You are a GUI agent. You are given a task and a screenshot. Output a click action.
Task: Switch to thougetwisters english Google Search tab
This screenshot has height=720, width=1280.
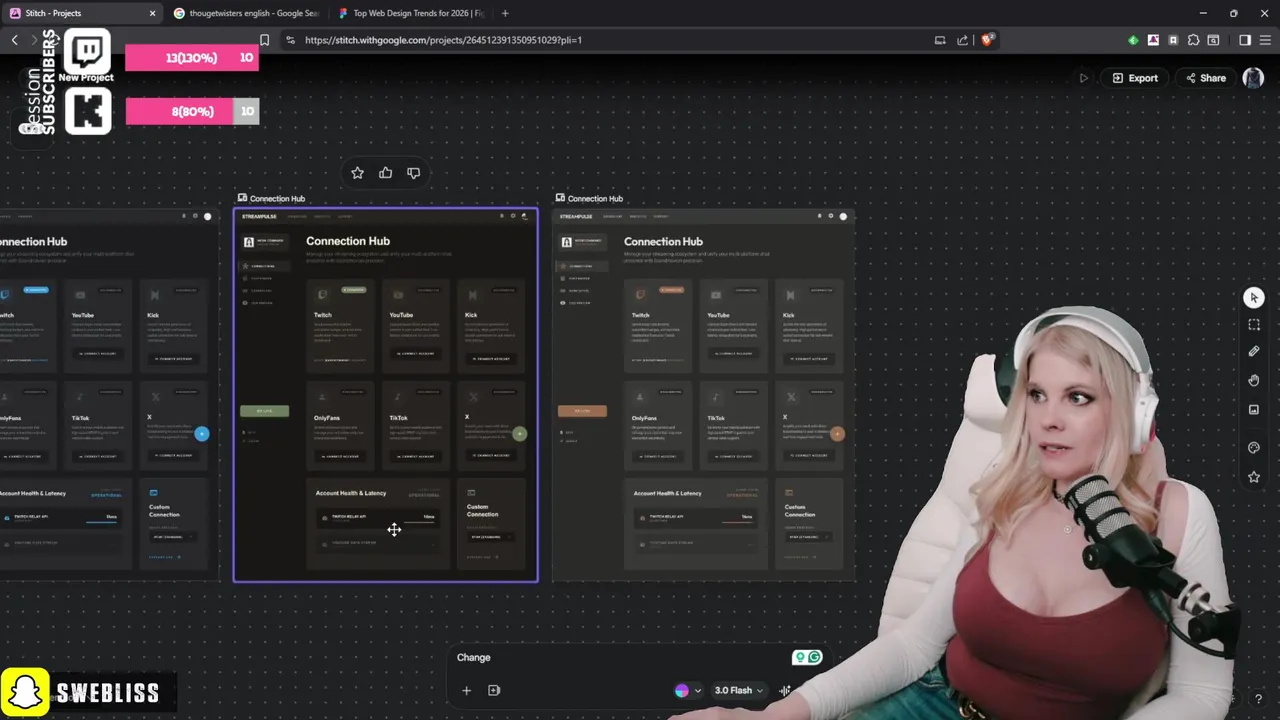[246, 13]
